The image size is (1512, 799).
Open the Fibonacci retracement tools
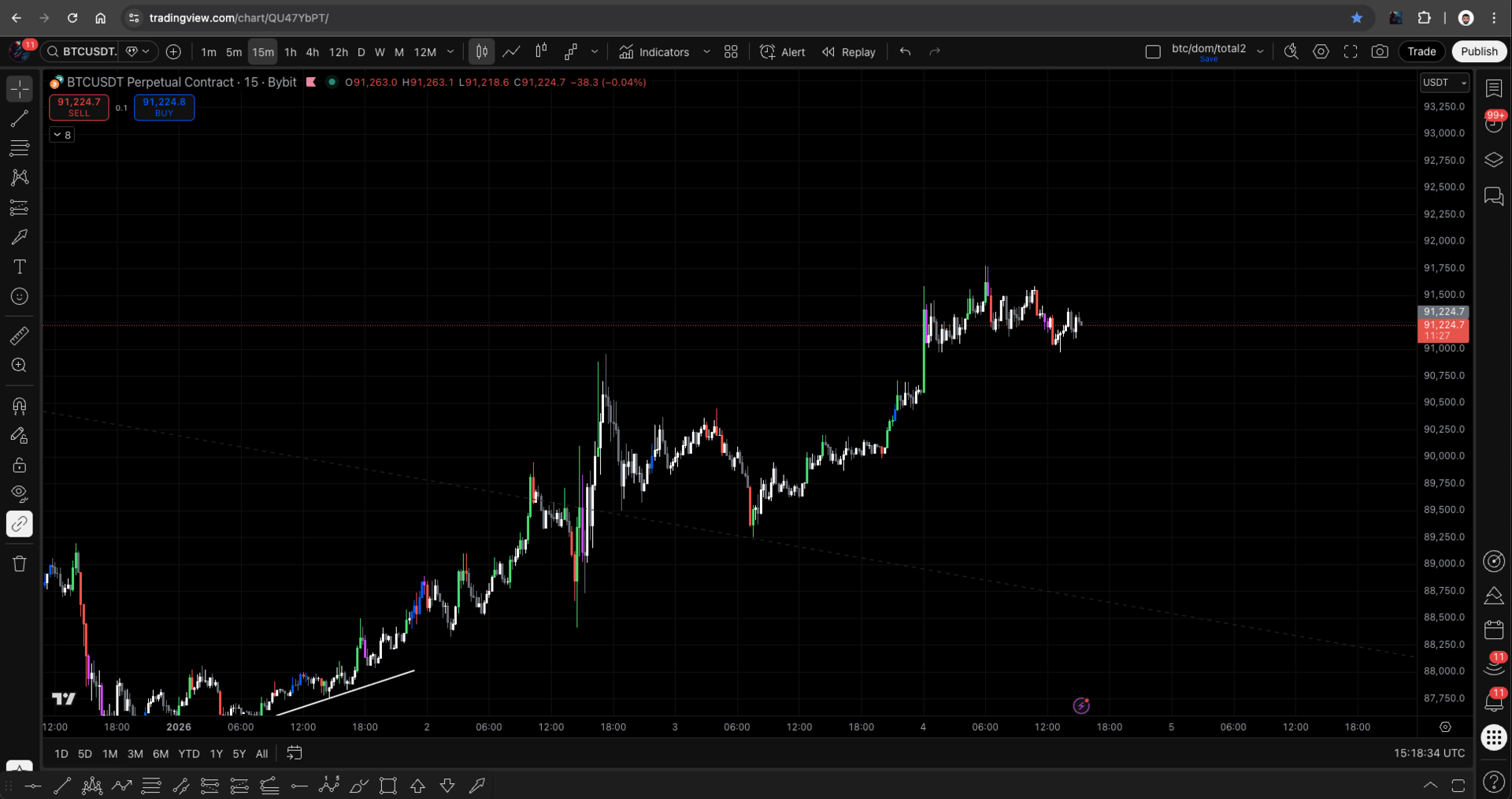[x=20, y=148]
